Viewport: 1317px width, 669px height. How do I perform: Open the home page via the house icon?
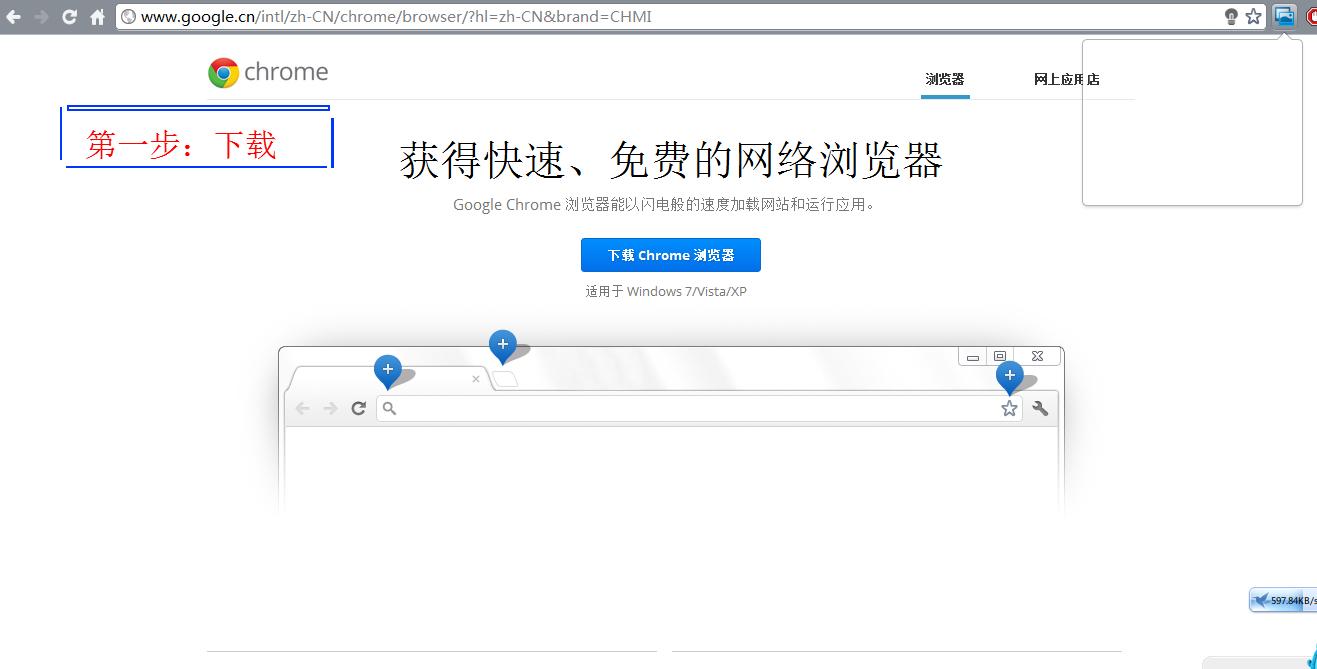pos(97,17)
